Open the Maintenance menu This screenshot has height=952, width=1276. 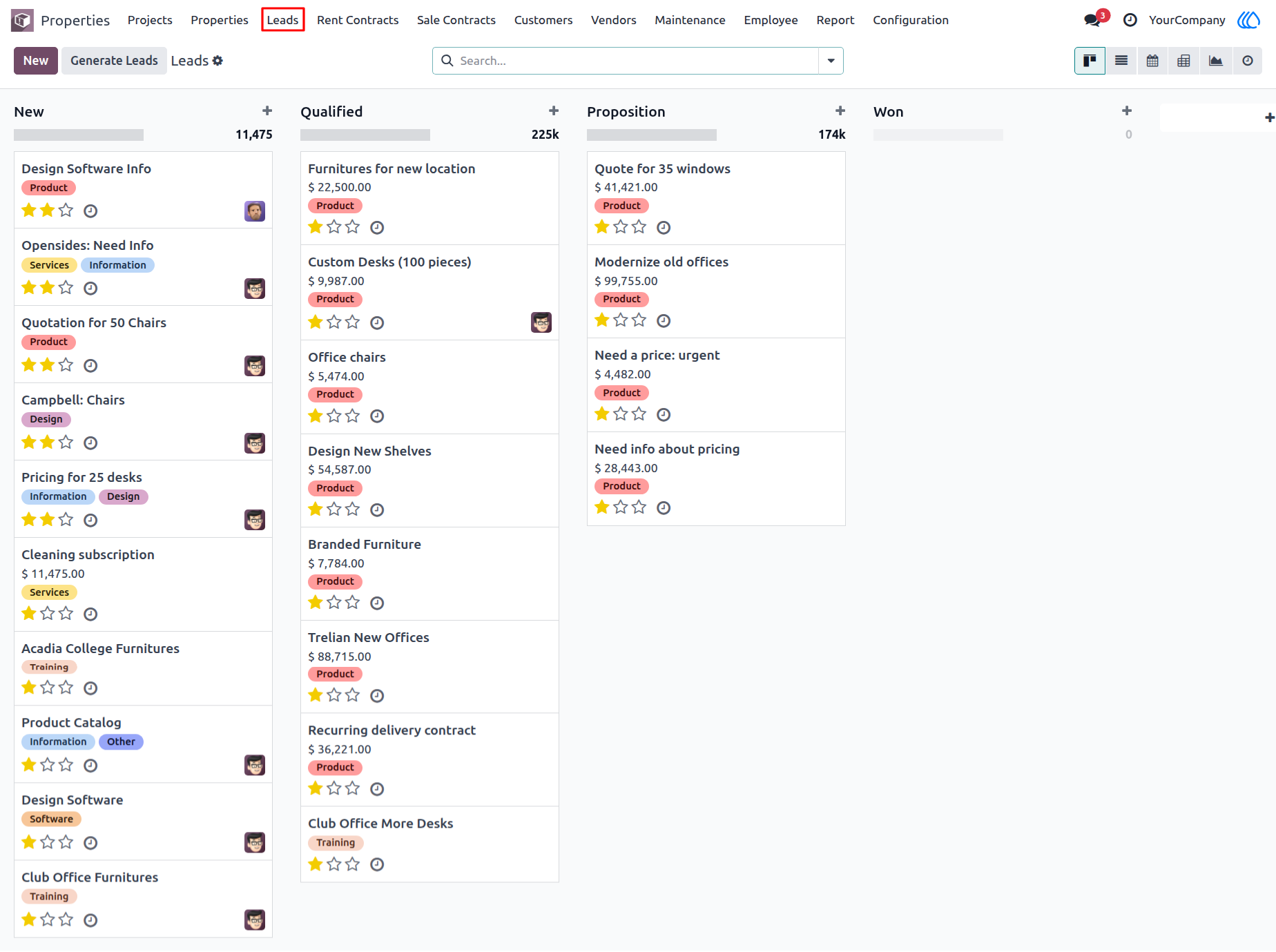pyautogui.click(x=690, y=20)
